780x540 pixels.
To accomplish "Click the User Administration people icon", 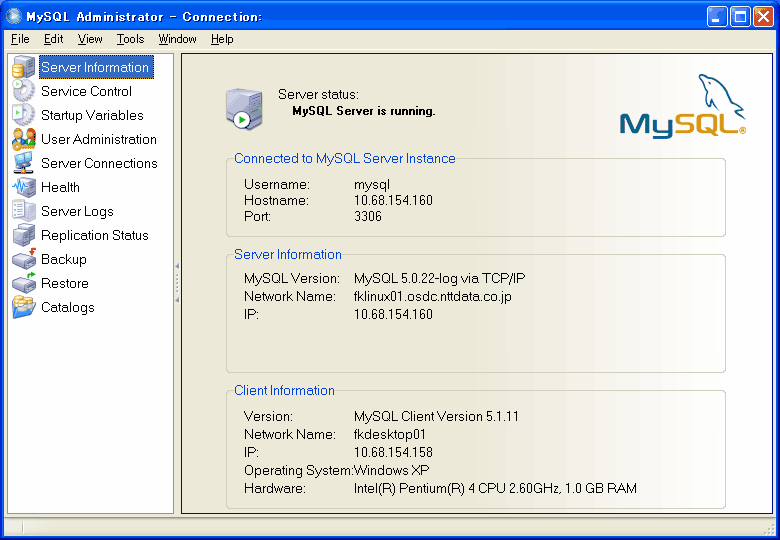I will [23, 140].
